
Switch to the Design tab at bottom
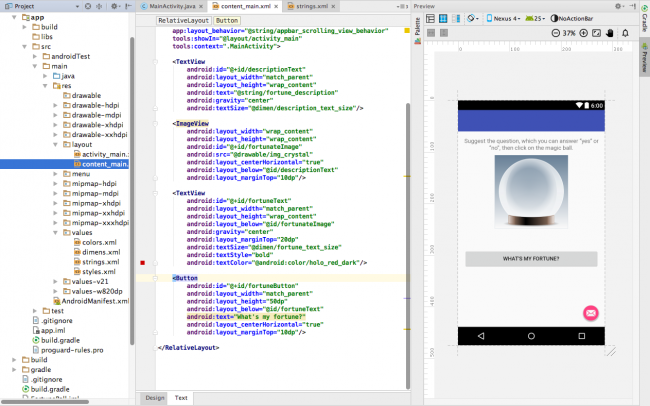coord(155,398)
